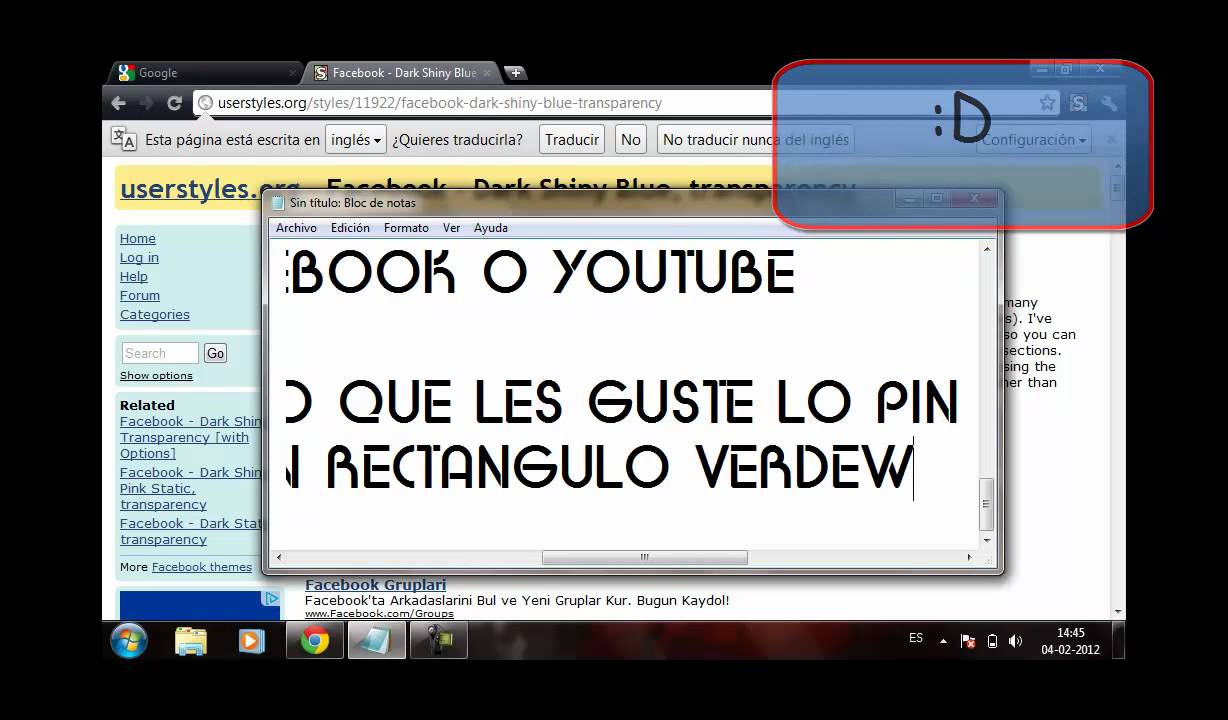
Task: Open Notepad's Archivo menu
Action: (x=296, y=228)
